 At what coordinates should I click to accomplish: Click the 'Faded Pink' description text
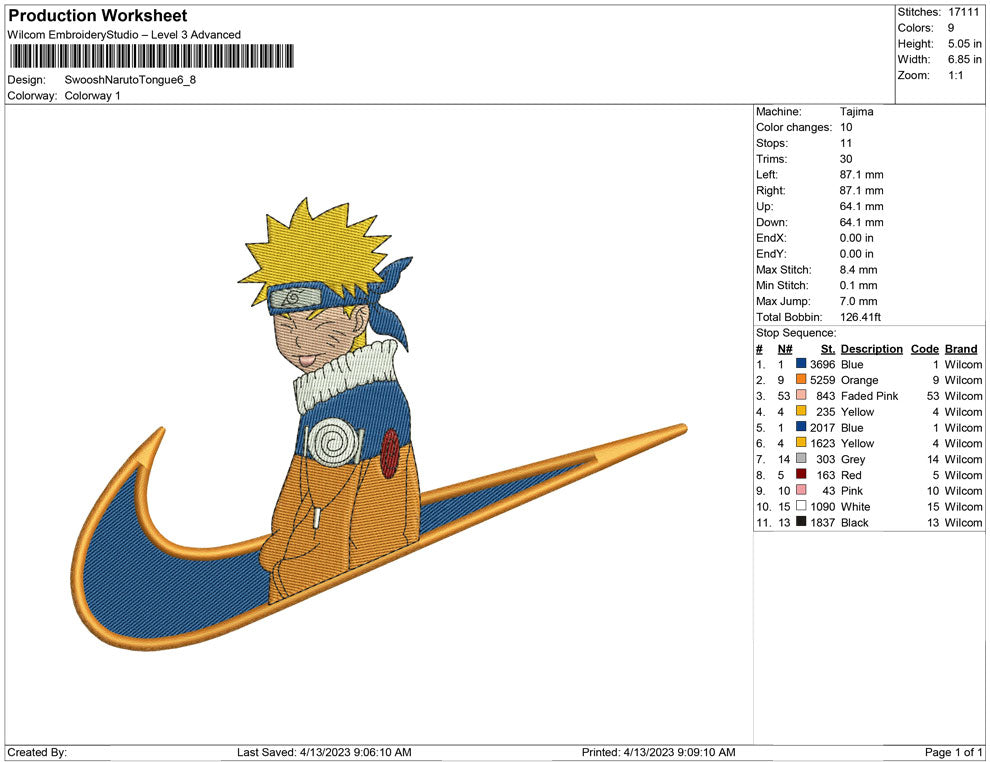pos(869,396)
